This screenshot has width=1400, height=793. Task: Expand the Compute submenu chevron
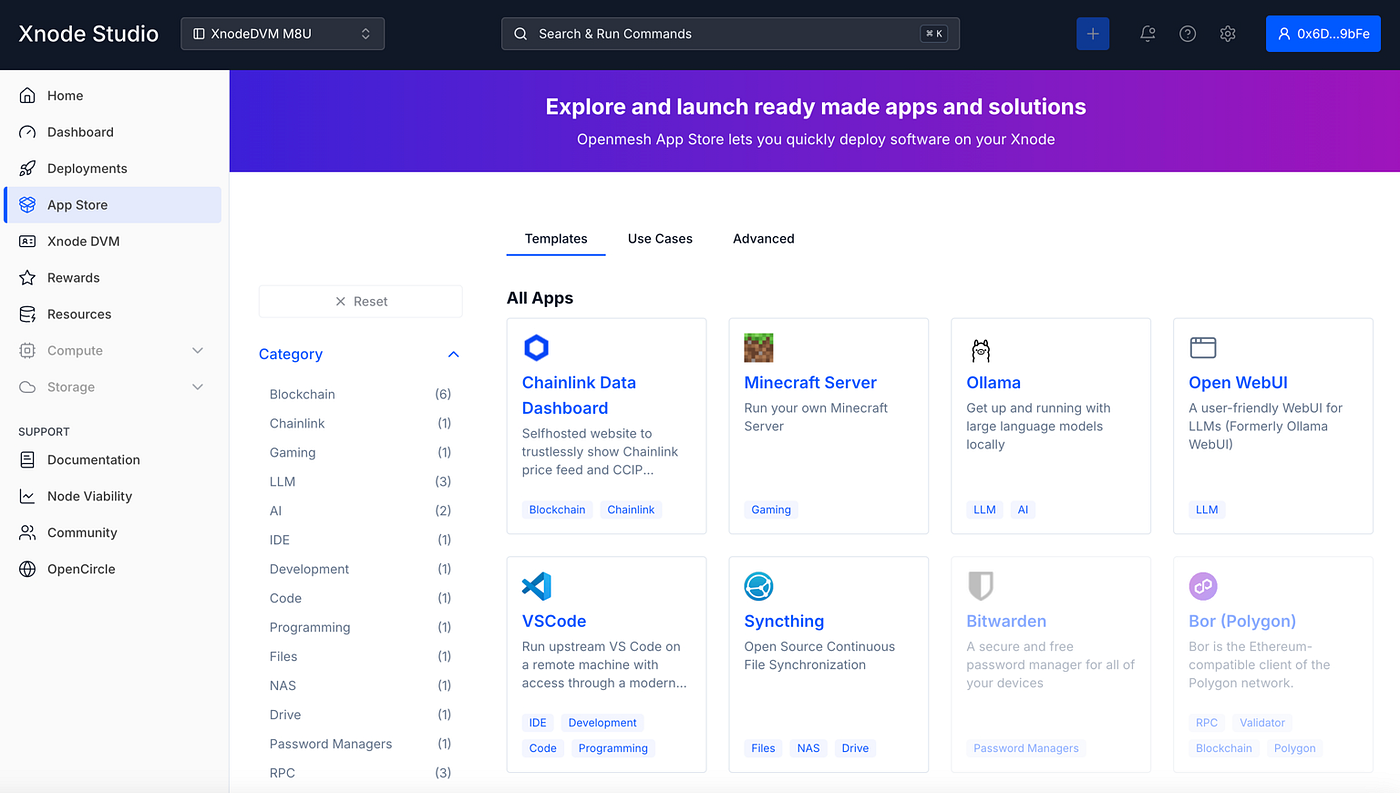(x=198, y=351)
